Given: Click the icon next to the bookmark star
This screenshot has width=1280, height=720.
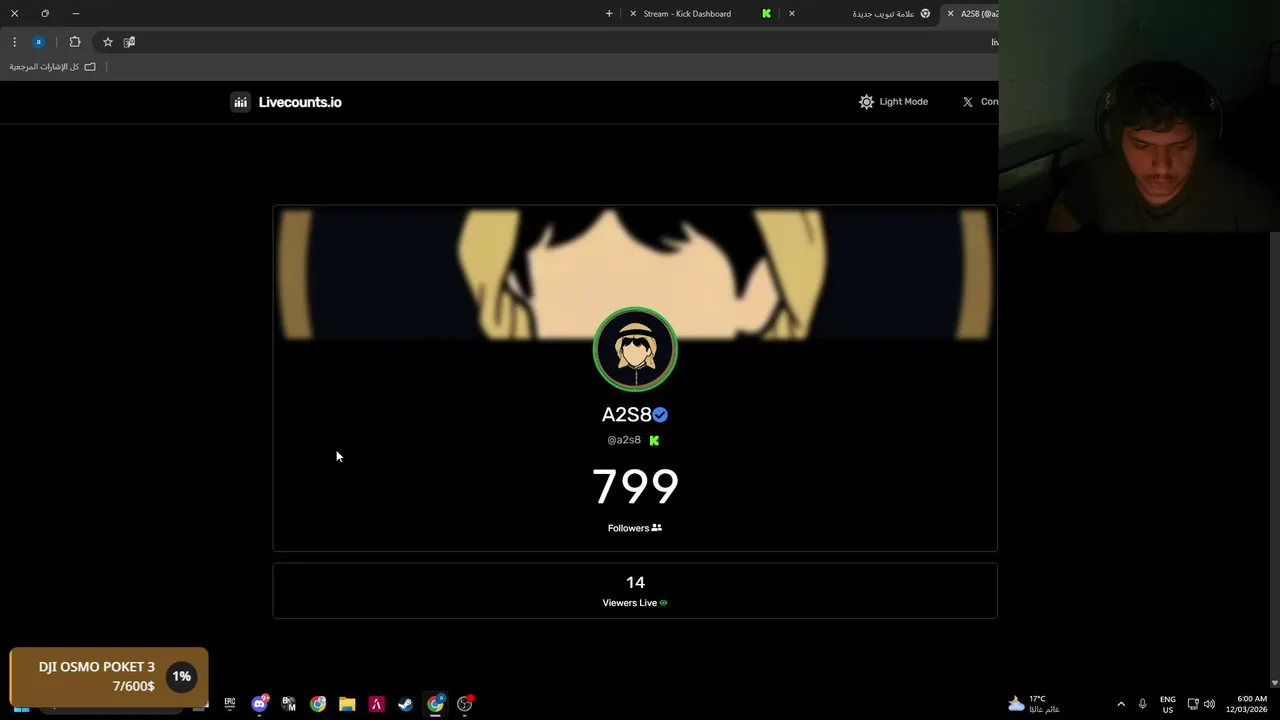Looking at the screenshot, I should pyautogui.click(x=129, y=42).
